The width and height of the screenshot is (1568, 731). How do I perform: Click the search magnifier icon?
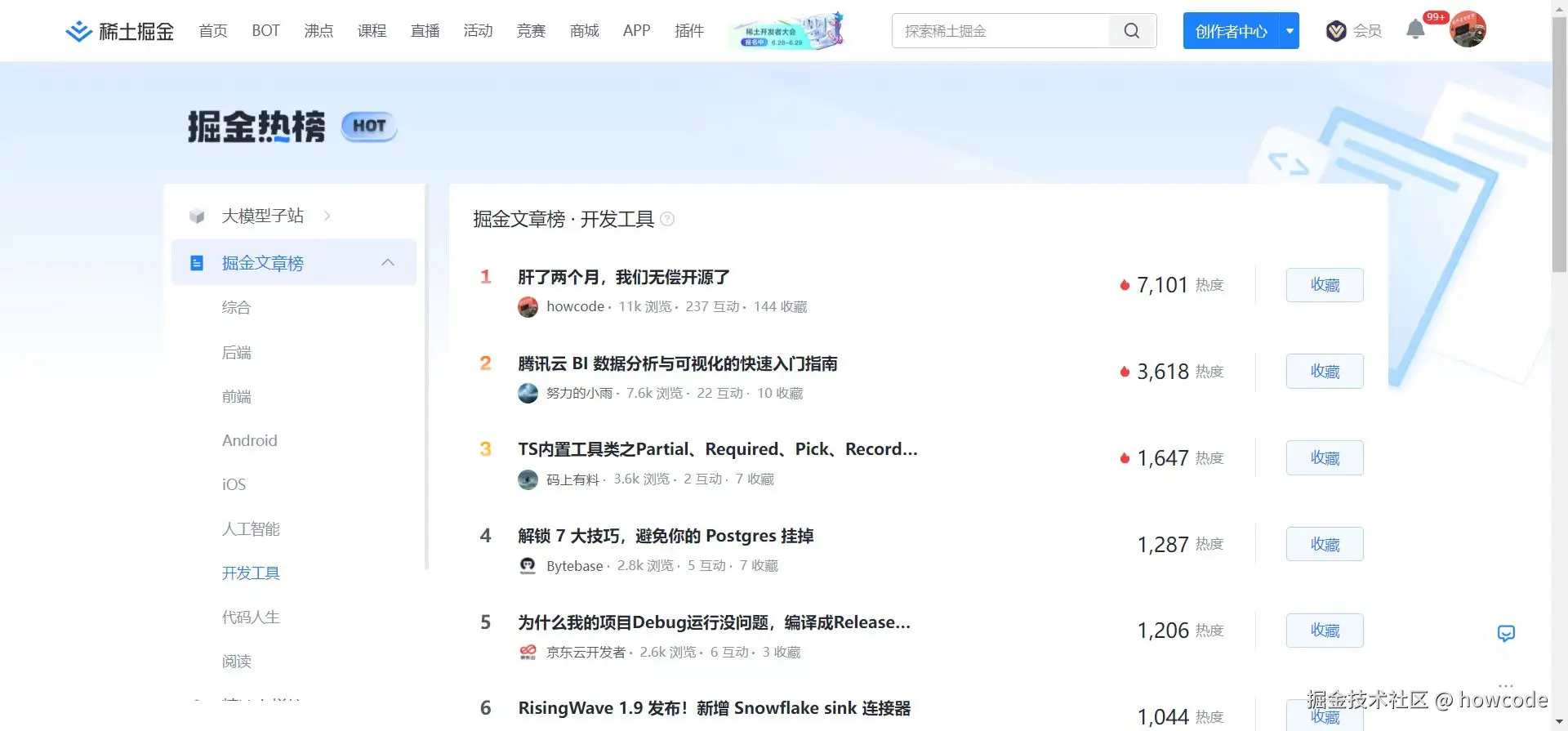point(1132,31)
